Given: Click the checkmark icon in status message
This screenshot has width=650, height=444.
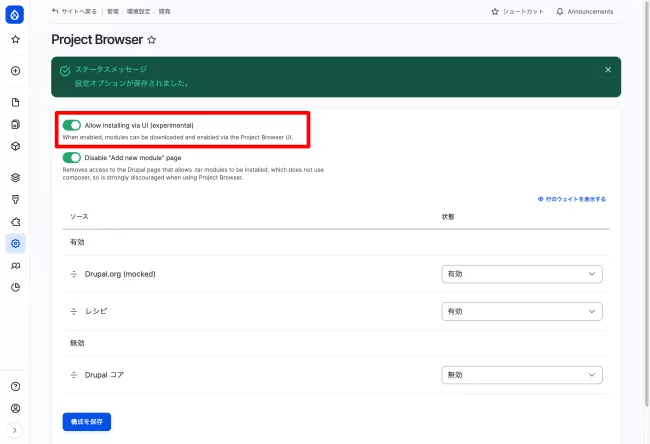Looking at the screenshot, I should [65, 71].
